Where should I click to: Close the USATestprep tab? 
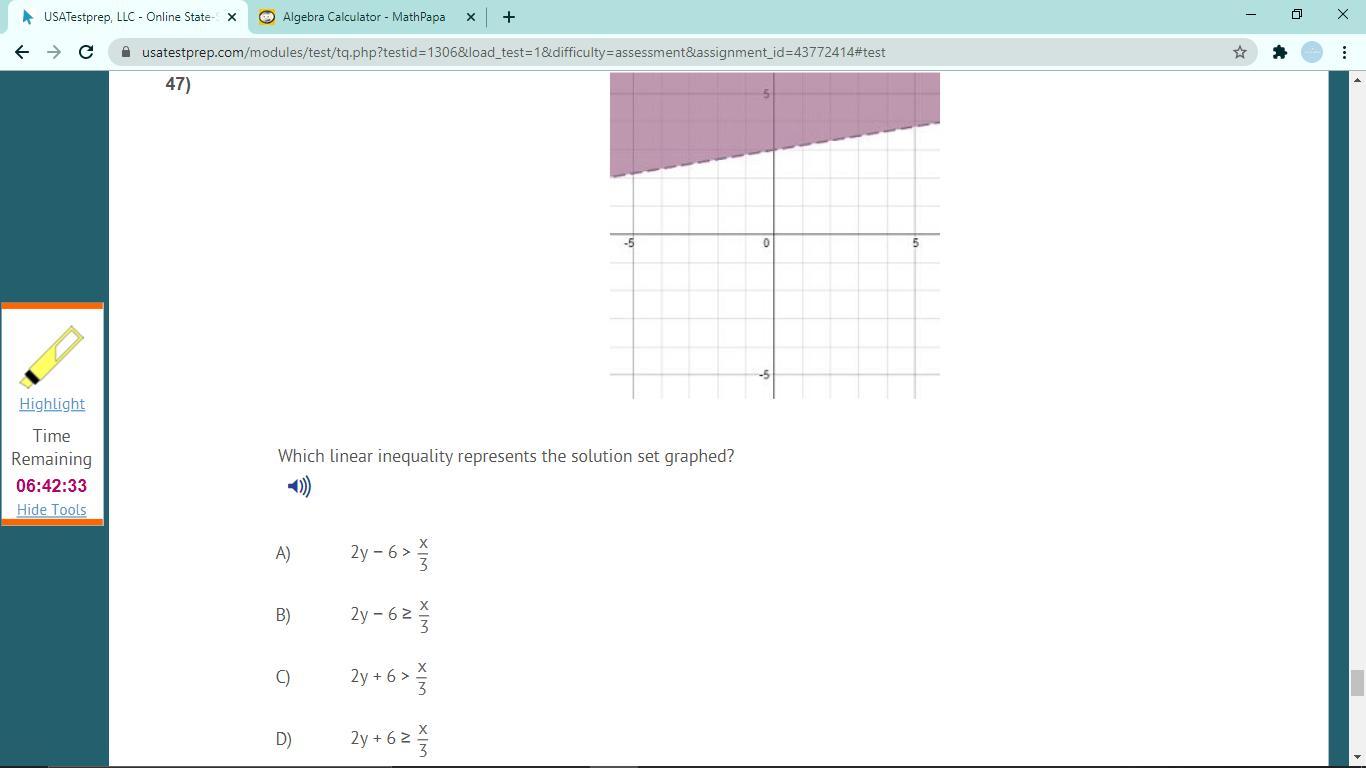232,17
